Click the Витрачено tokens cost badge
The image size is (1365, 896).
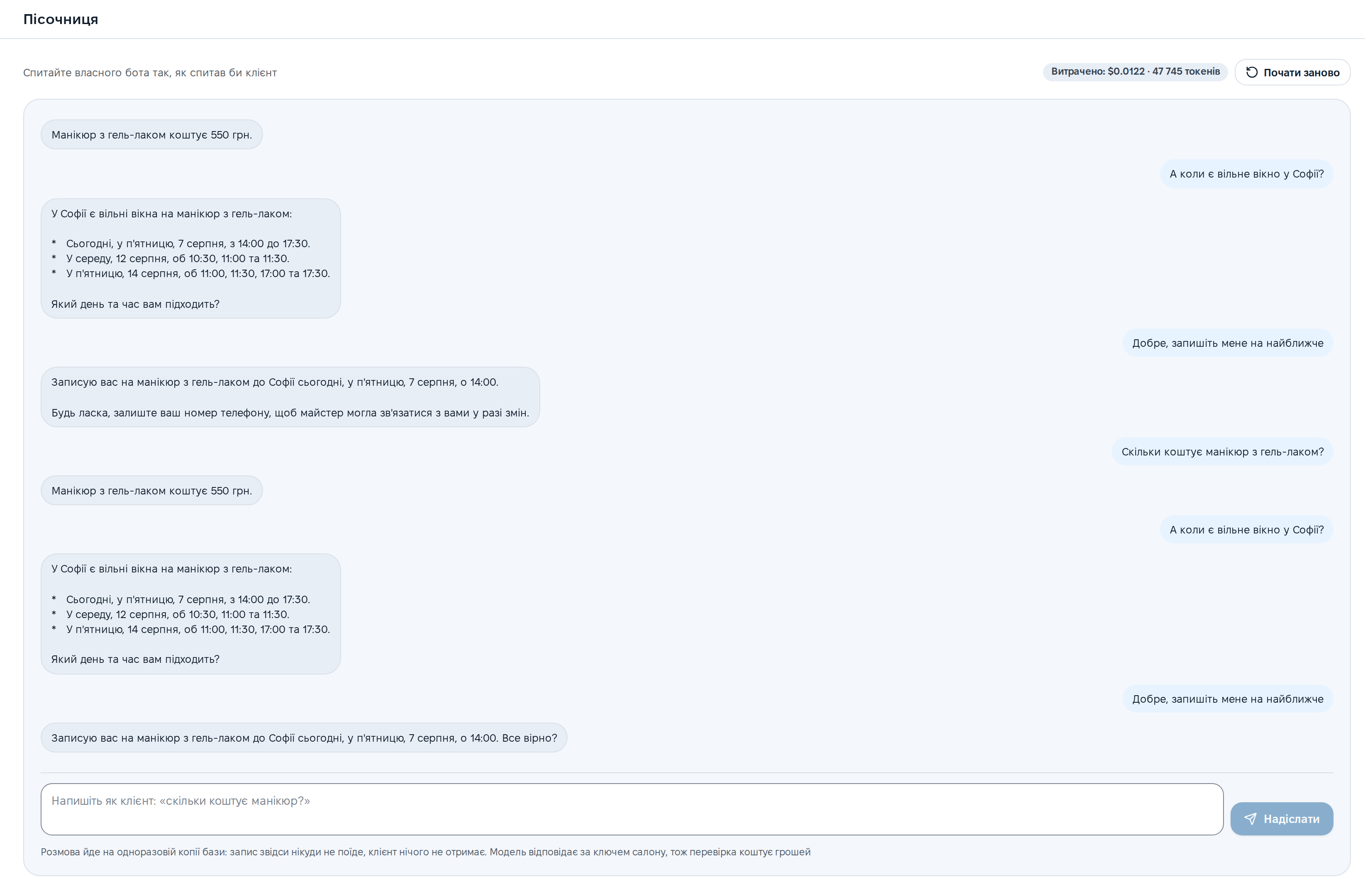pos(1135,72)
